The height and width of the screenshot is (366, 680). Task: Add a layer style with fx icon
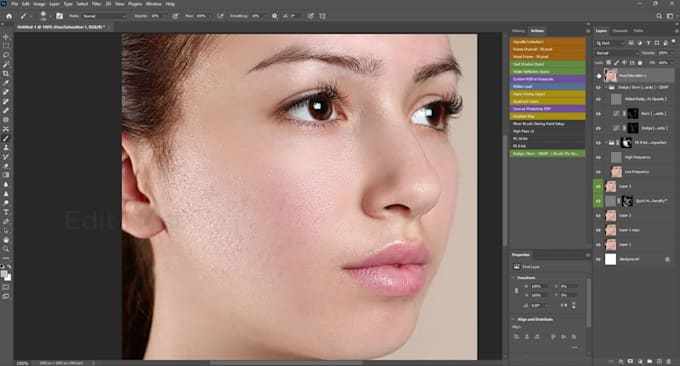point(621,361)
